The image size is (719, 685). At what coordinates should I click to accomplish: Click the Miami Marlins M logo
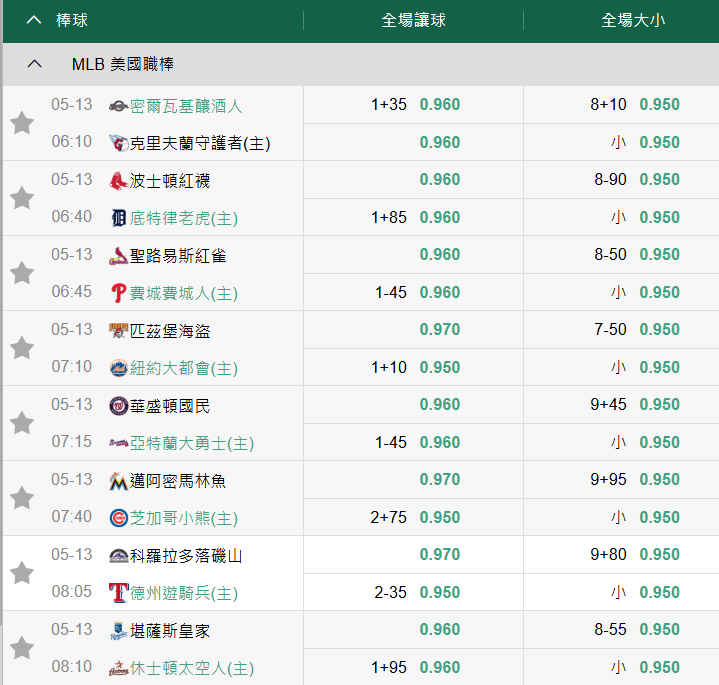(118, 481)
